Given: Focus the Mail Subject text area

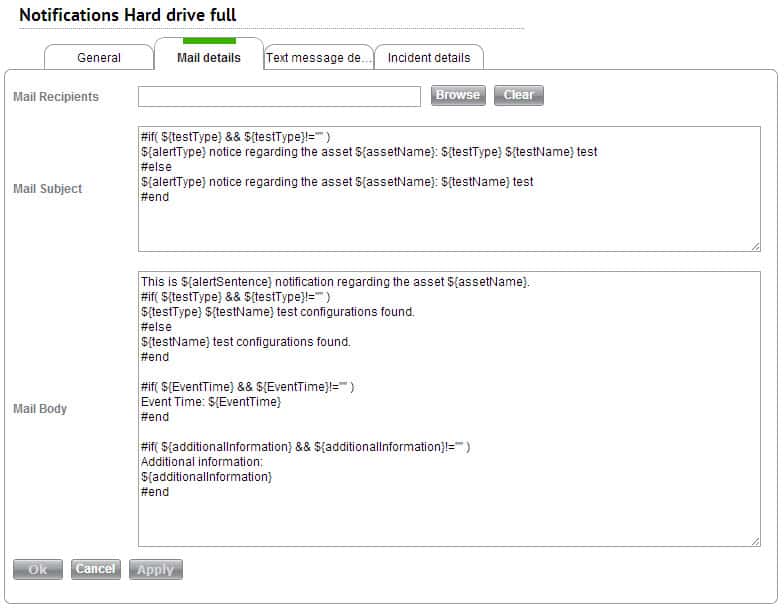Looking at the screenshot, I should point(449,218).
